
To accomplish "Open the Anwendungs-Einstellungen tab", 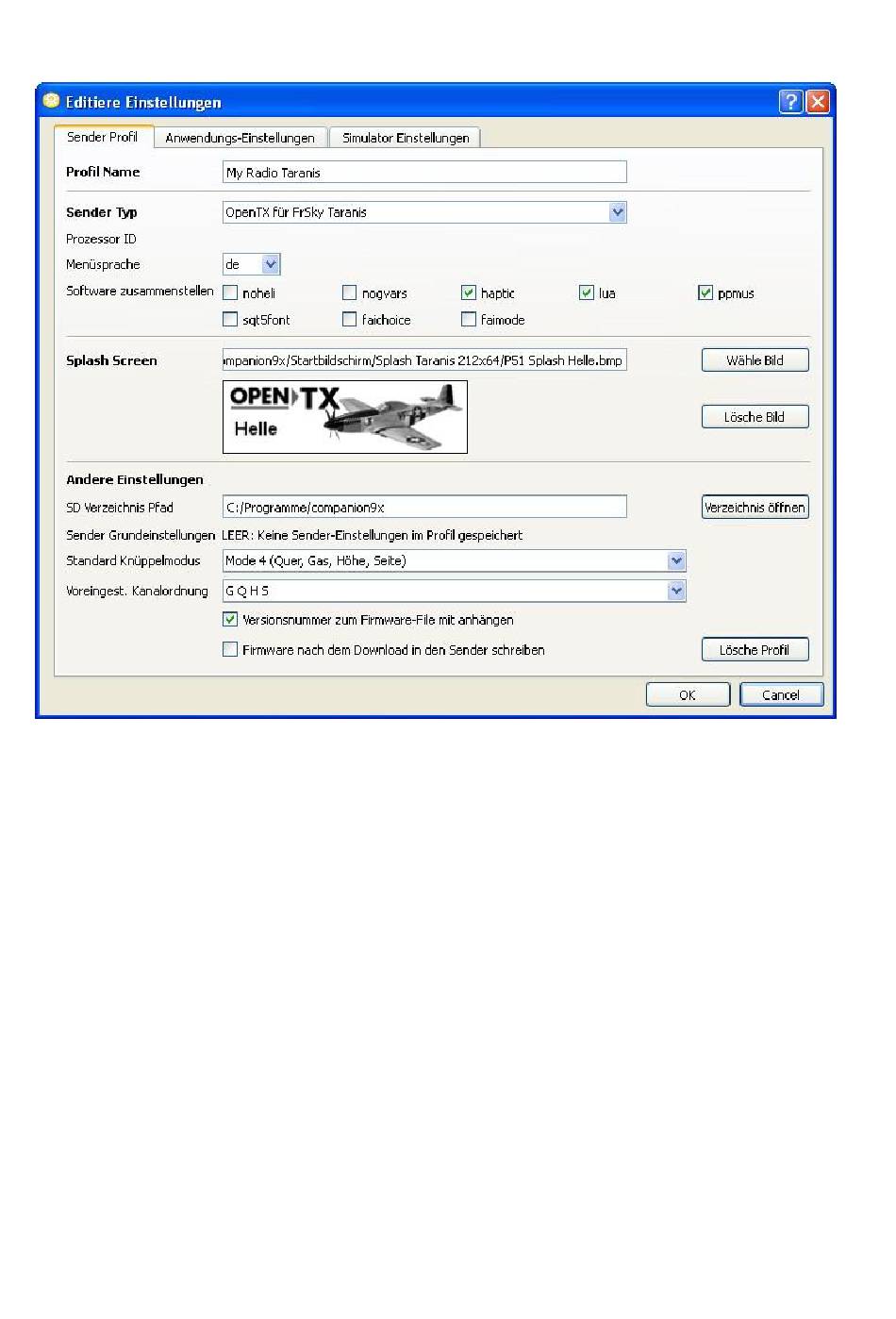I will [241, 138].
